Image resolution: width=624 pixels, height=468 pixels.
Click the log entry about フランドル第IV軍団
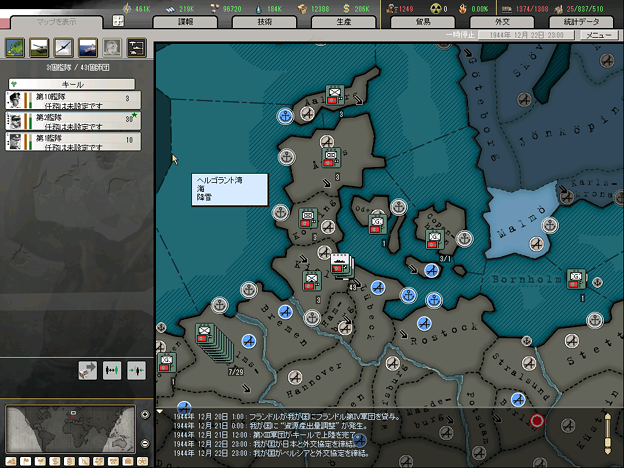click(x=287, y=417)
